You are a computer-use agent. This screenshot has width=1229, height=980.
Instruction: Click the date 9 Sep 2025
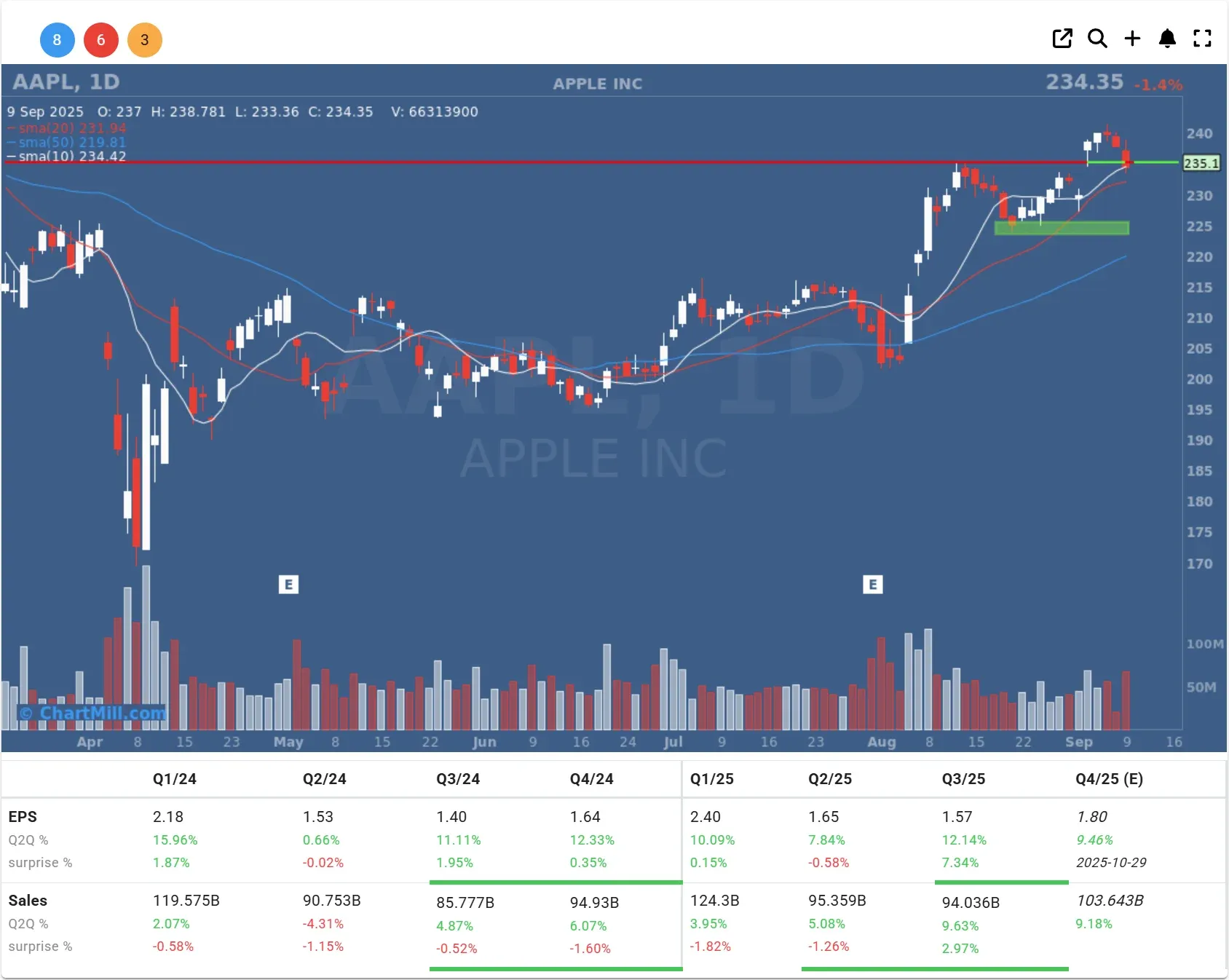[45, 111]
